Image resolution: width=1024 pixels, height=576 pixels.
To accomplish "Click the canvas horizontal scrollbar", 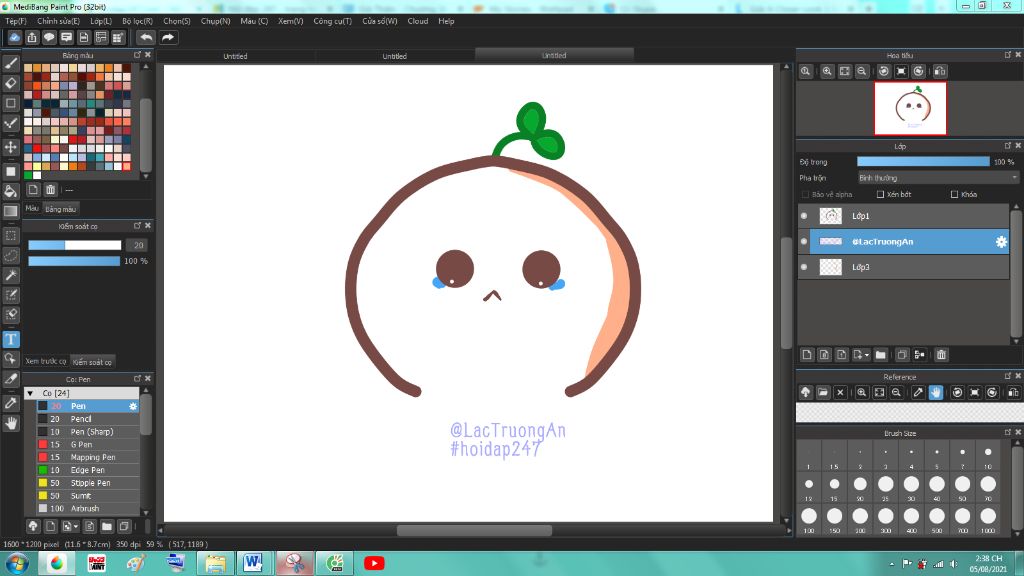I will click(x=474, y=530).
